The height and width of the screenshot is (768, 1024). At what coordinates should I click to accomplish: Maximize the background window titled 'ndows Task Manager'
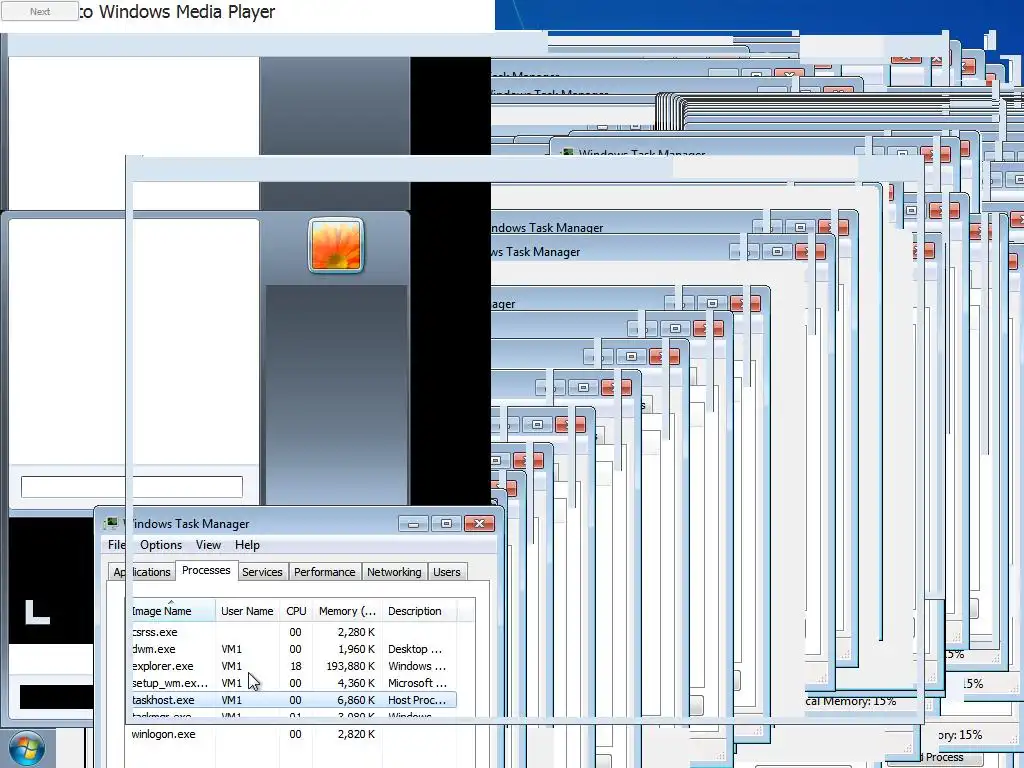tap(800, 227)
